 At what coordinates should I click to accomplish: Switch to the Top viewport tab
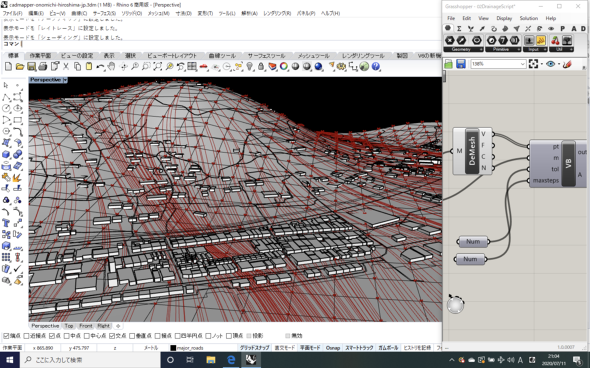coord(69,326)
